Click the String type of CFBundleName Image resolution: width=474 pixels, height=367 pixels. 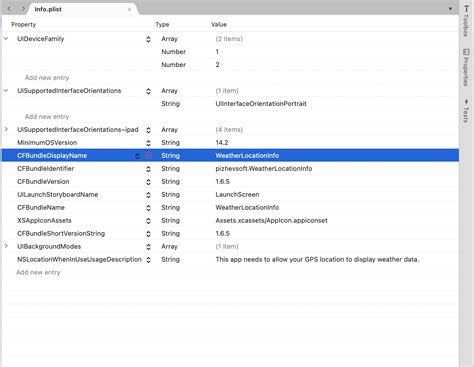(170, 207)
